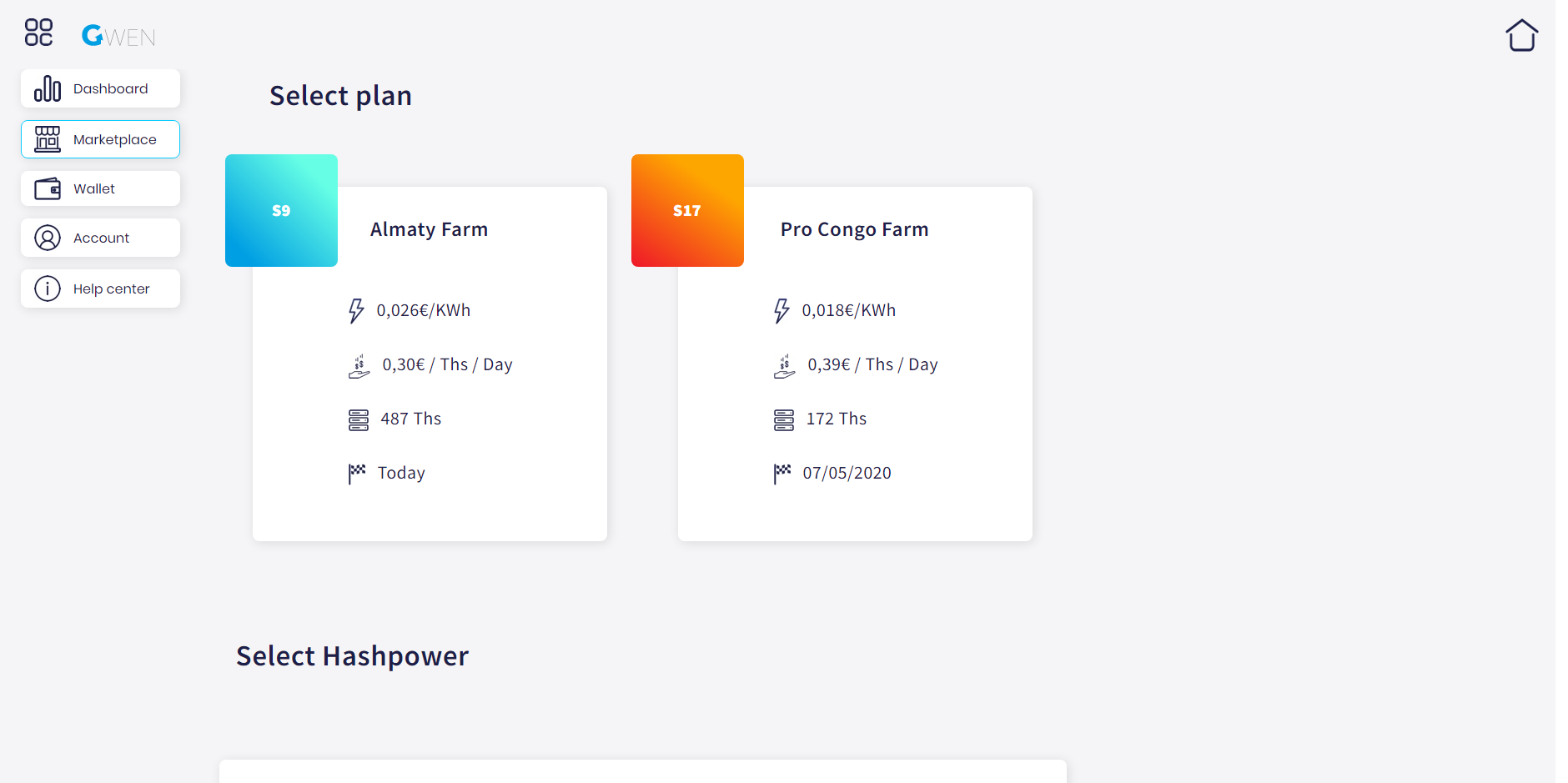Click the blue S9 miner badge
Screen dimensions: 1568x783
[281, 210]
